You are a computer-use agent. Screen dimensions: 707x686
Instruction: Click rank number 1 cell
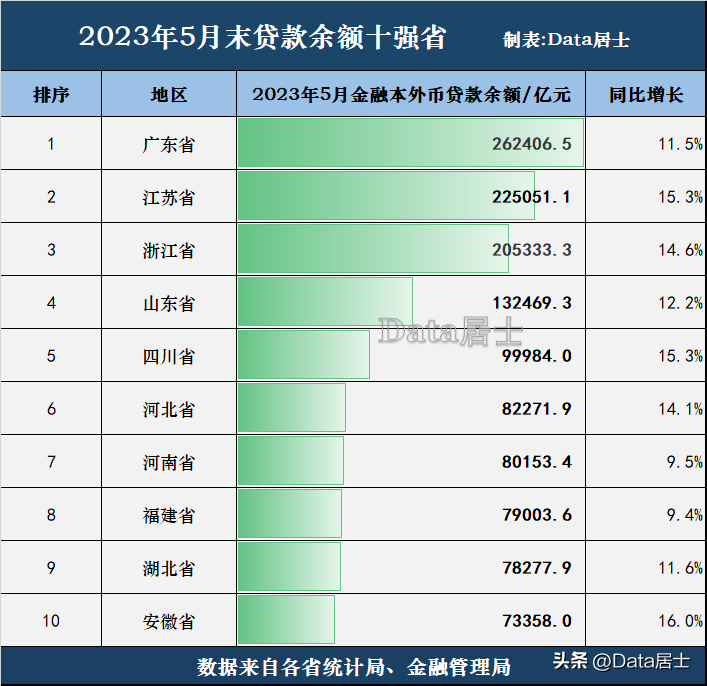51,144
